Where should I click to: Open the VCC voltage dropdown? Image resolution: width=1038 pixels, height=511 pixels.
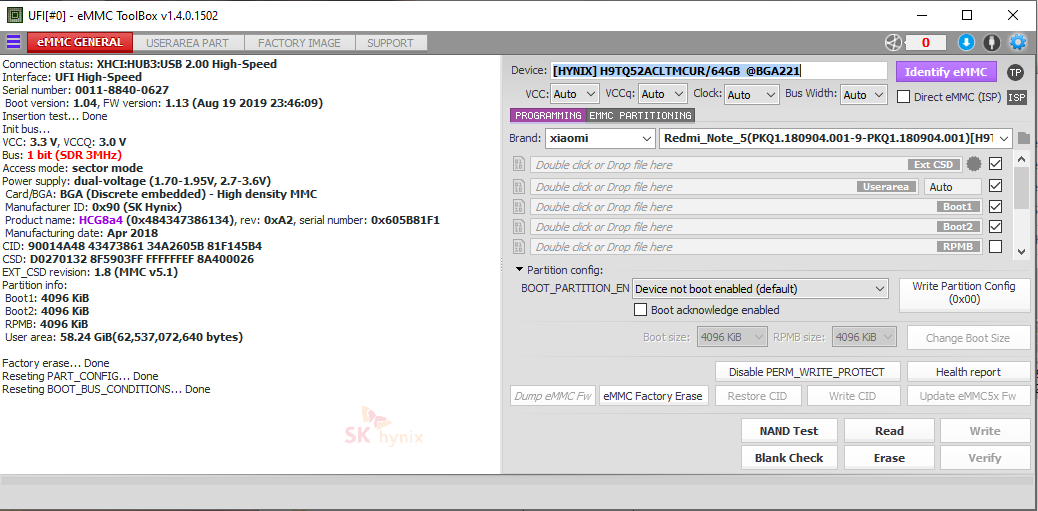coord(575,94)
